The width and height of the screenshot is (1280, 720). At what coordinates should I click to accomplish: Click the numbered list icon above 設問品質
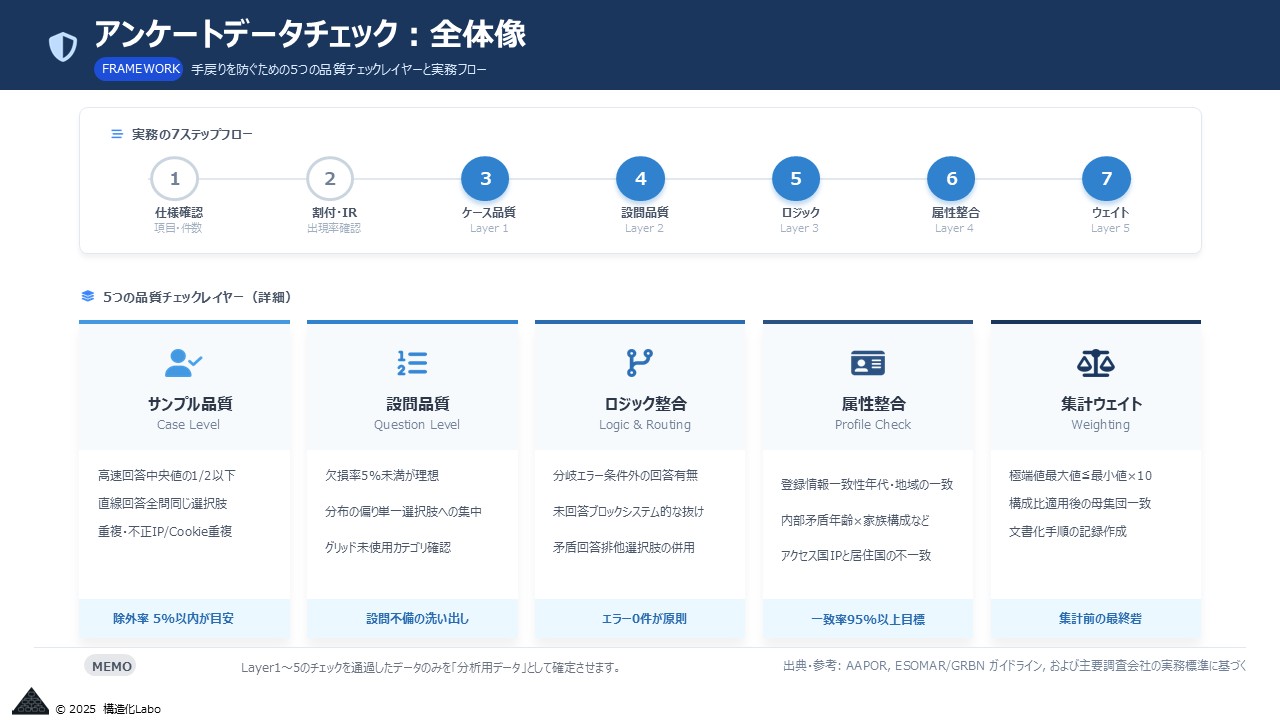412,363
